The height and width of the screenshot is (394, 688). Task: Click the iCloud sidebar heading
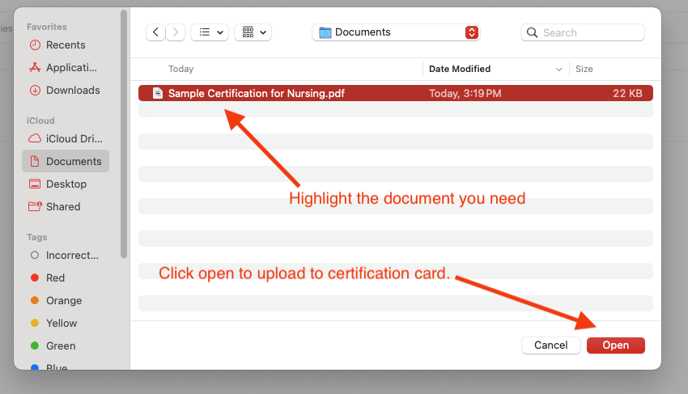click(40, 121)
